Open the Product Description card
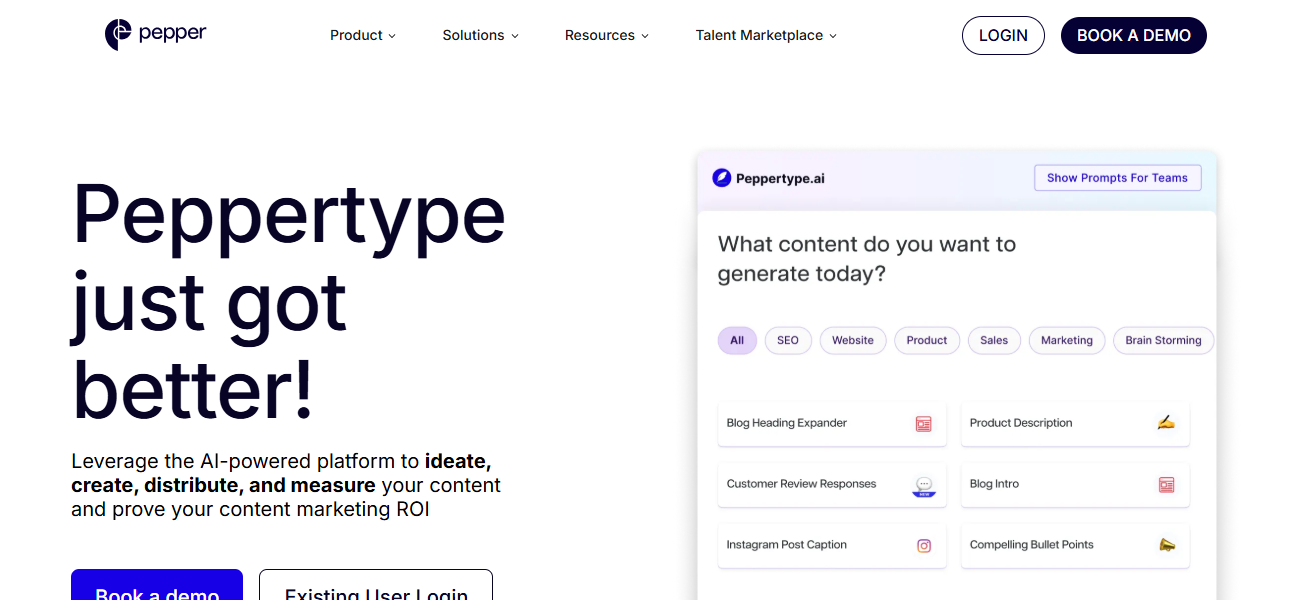Screen dimensions: 1312x600 point(1075,424)
